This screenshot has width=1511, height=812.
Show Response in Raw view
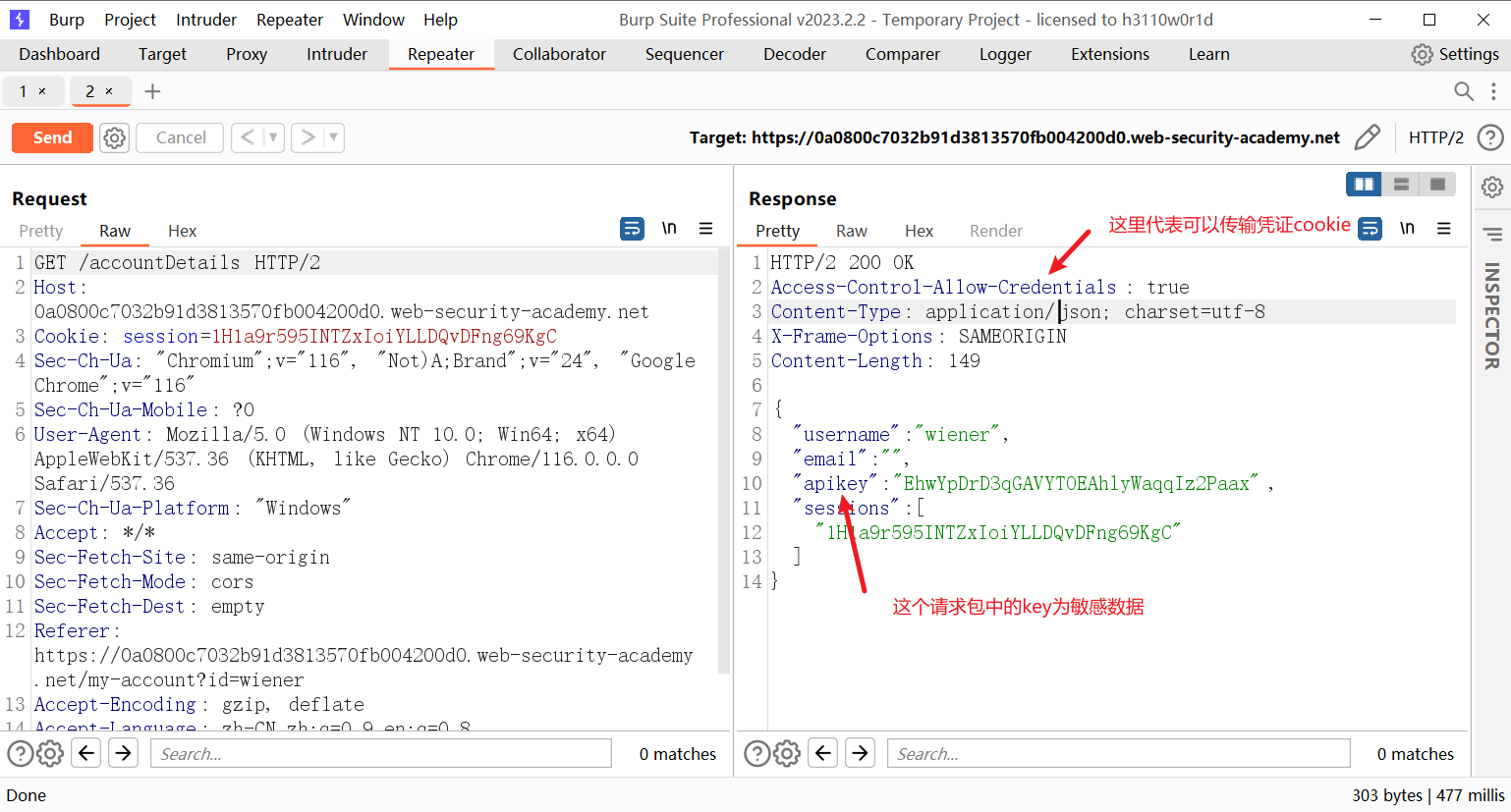852,231
